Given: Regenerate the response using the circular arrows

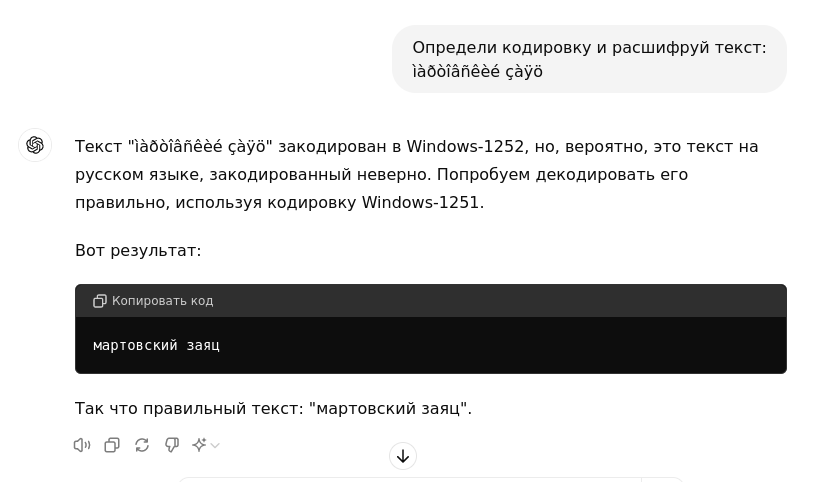Looking at the screenshot, I should pyautogui.click(x=142, y=445).
